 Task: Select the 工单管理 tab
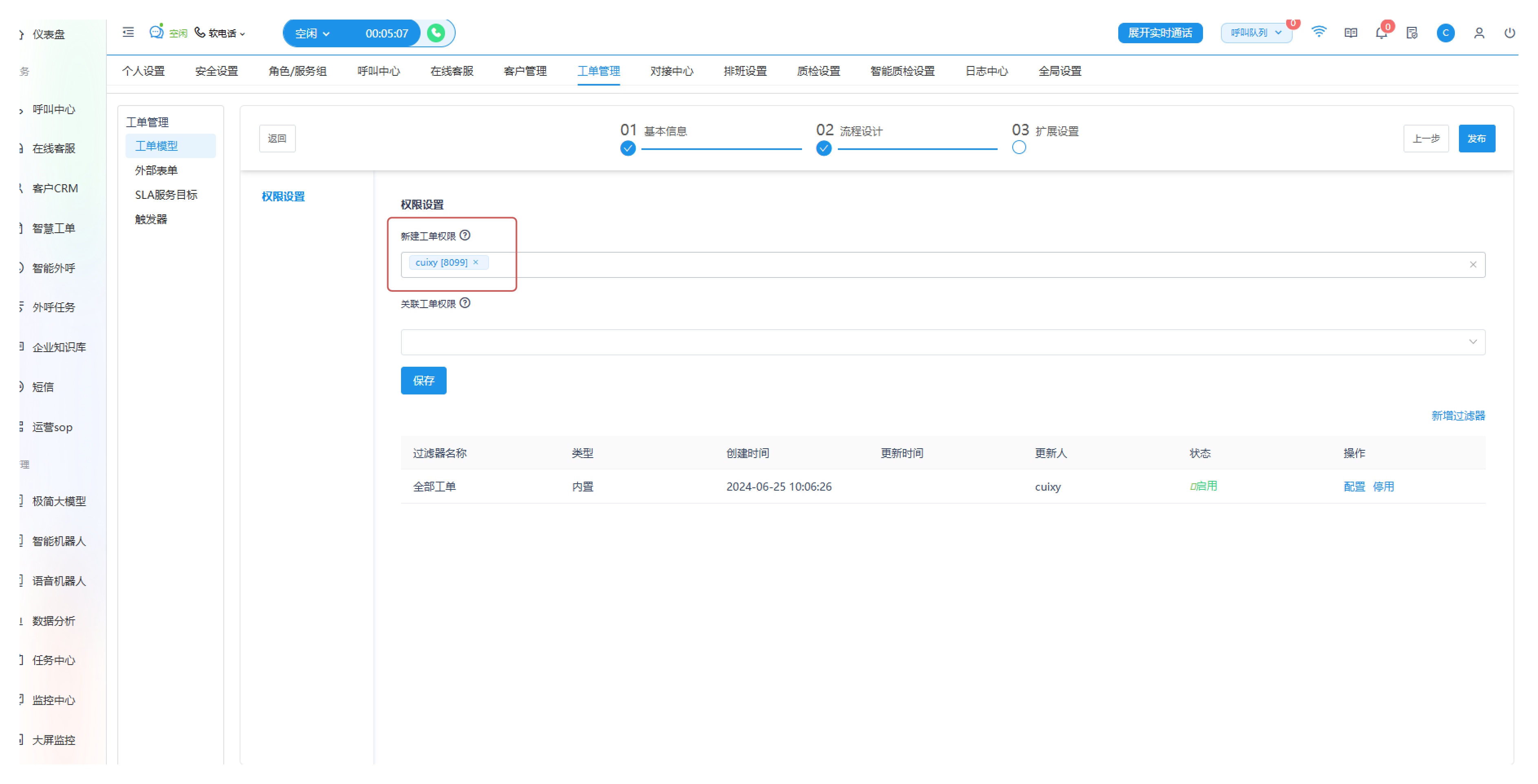[598, 71]
